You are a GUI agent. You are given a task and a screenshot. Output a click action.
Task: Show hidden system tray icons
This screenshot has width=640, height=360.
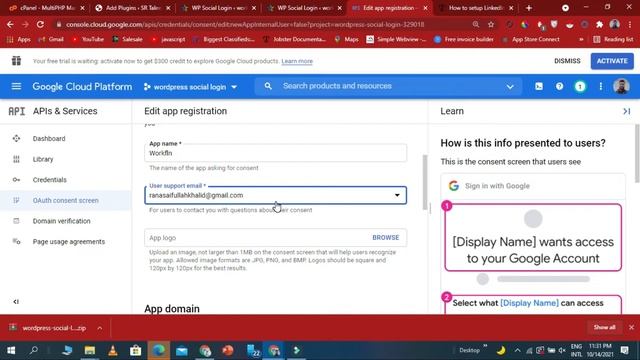[517, 350]
